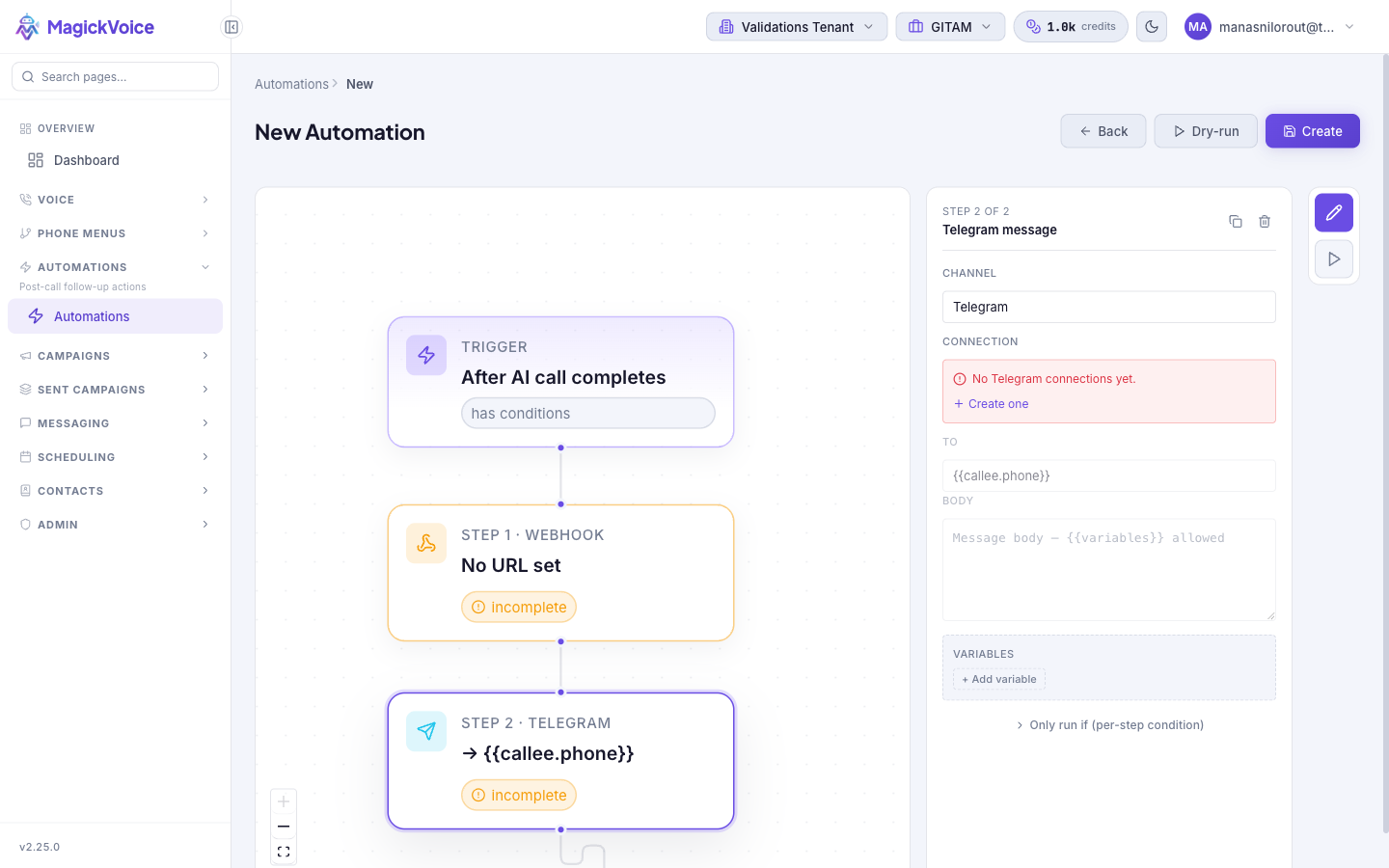Click the Dashboard grid icon
Image resolution: width=1389 pixels, height=868 pixels.
(x=36, y=160)
